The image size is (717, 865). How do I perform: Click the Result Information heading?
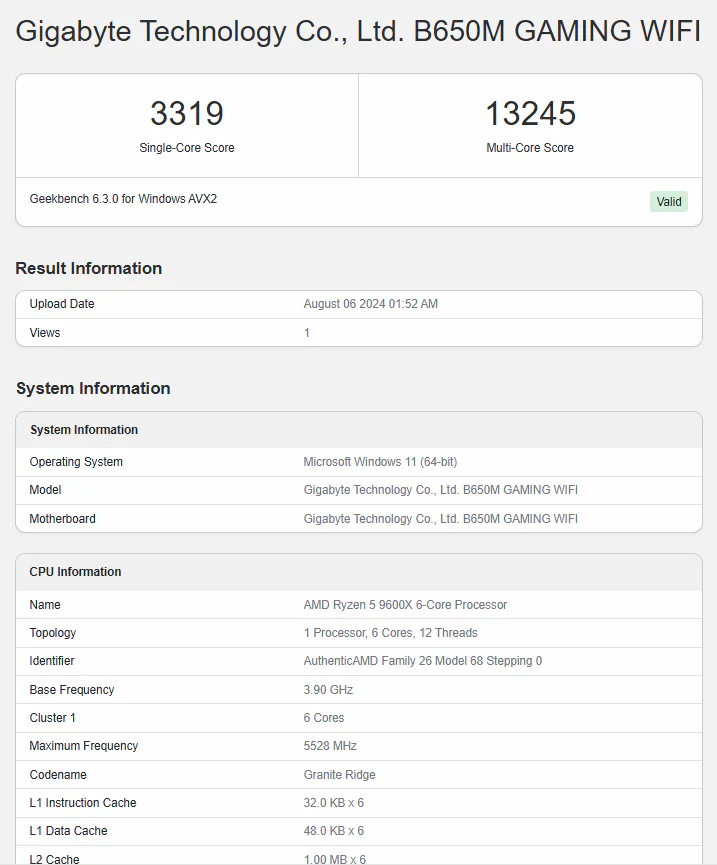89,268
